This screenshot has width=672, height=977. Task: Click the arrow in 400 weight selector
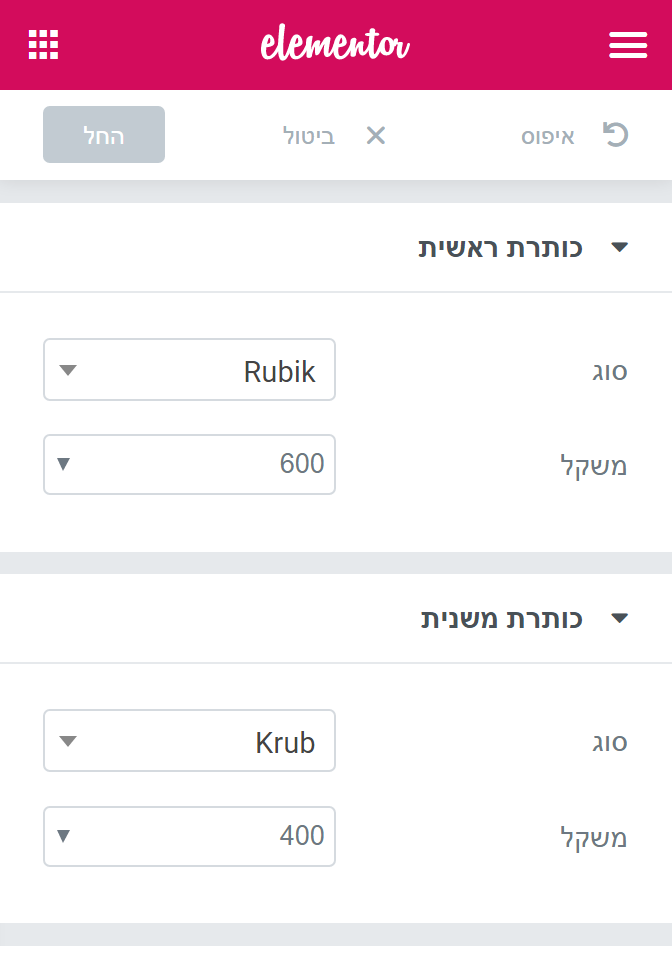coord(64,835)
